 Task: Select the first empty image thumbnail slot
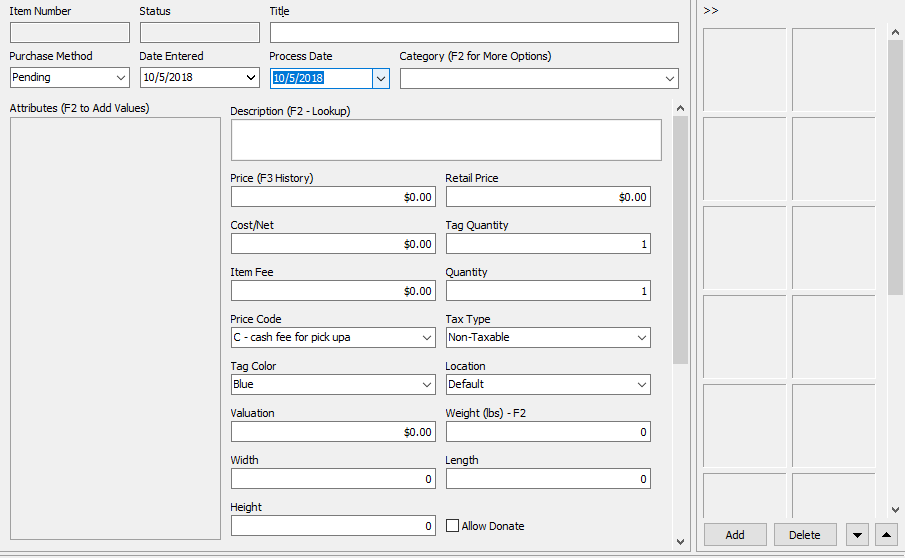click(x=745, y=69)
